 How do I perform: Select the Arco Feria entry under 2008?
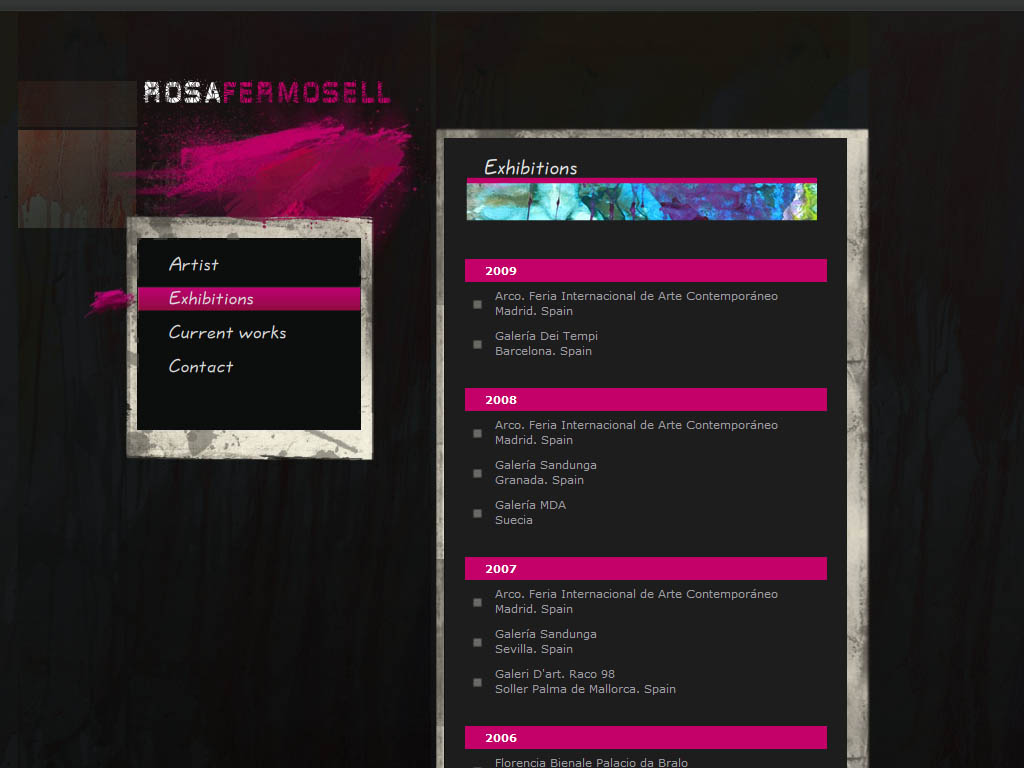point(636,432)
